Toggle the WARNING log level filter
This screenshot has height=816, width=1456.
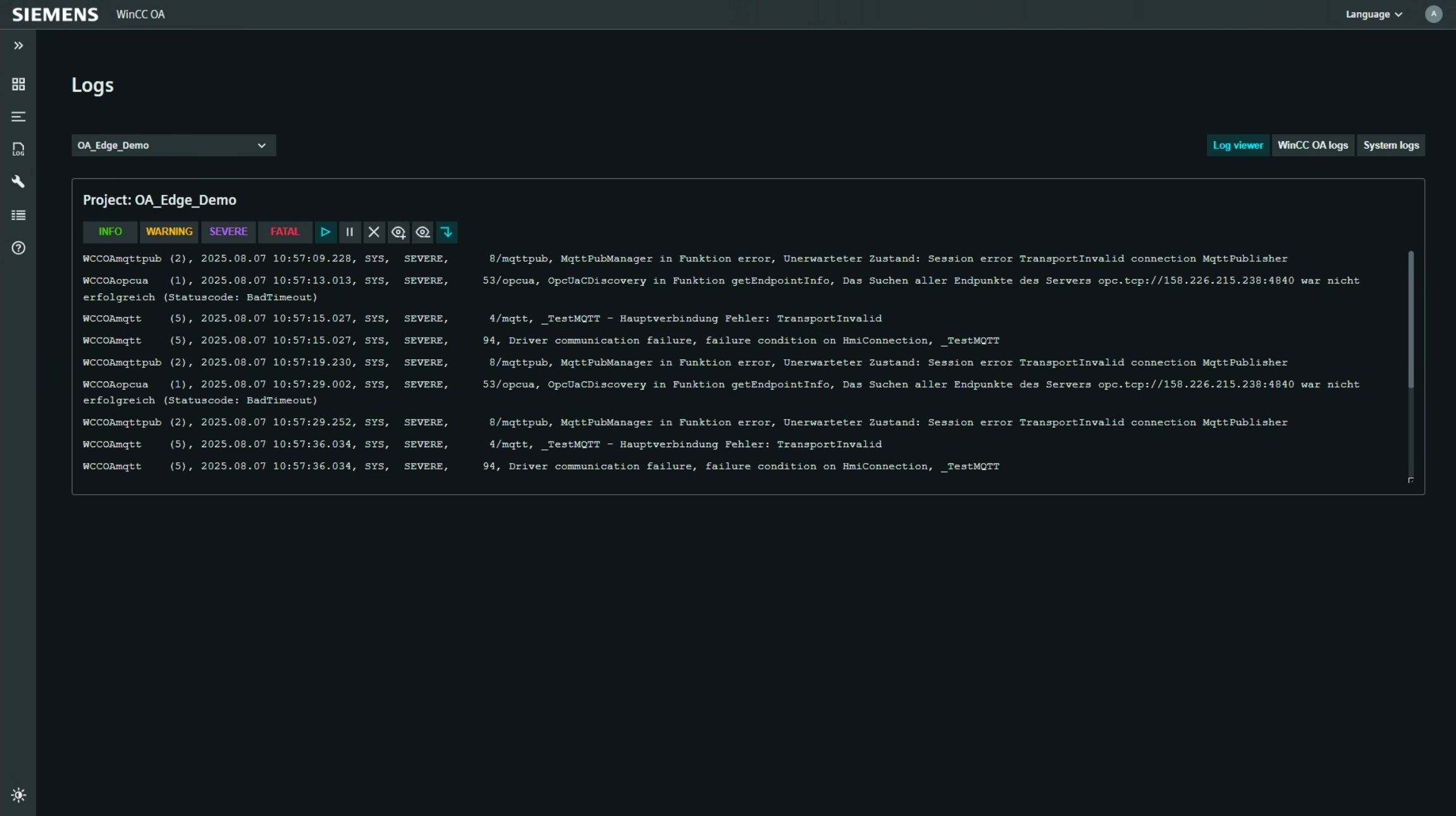click(x=169, y=232)
